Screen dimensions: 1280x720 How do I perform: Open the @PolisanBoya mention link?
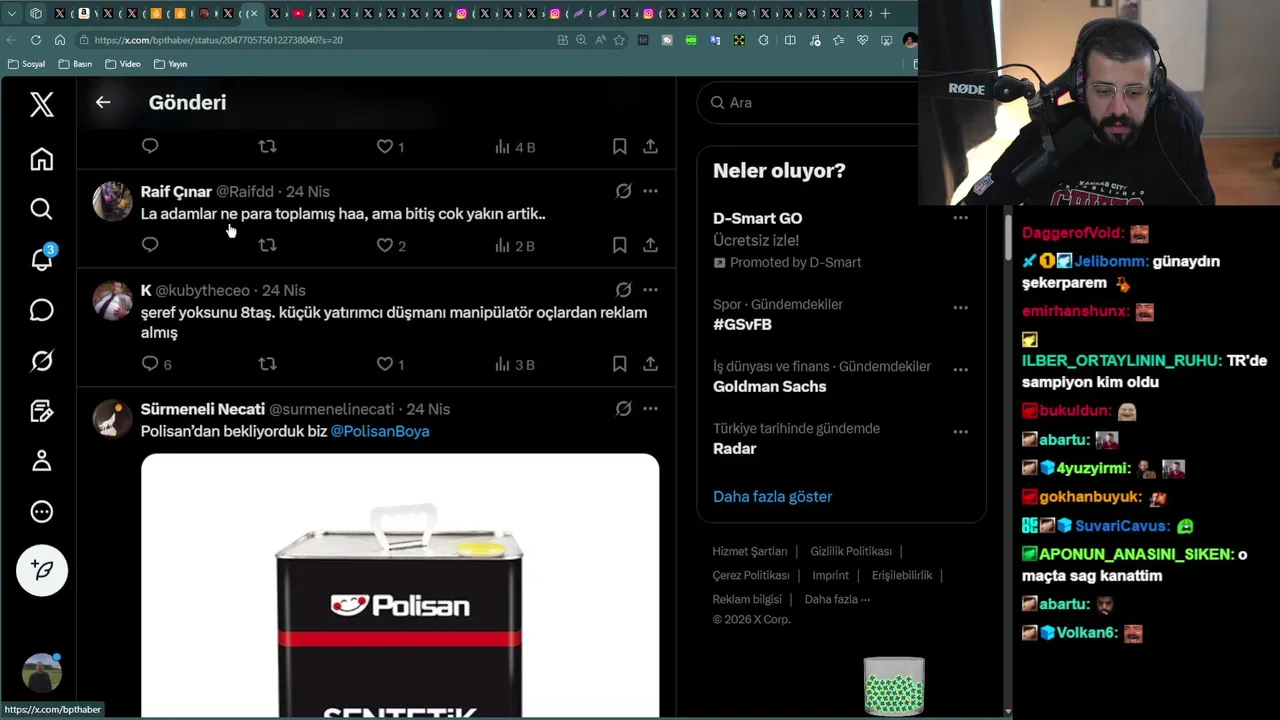click(380, 431)
